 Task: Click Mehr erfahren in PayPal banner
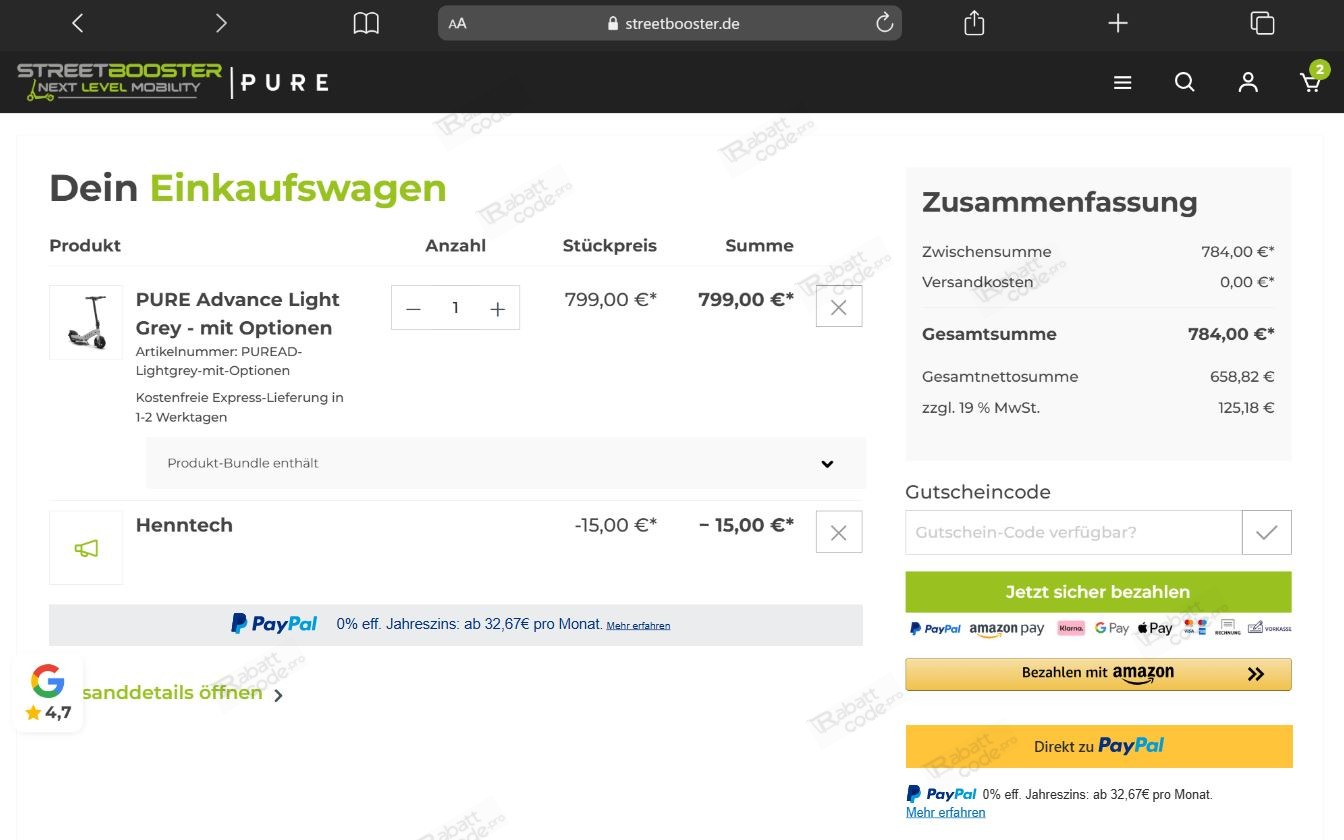click(638, 625)
